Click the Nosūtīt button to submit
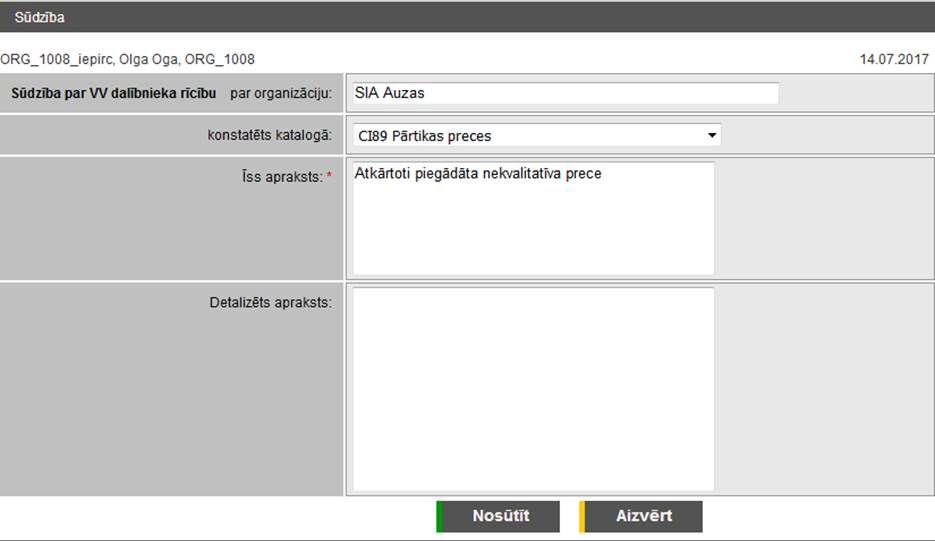Viewport: 935px width, 541px height. tap(500, 516)
